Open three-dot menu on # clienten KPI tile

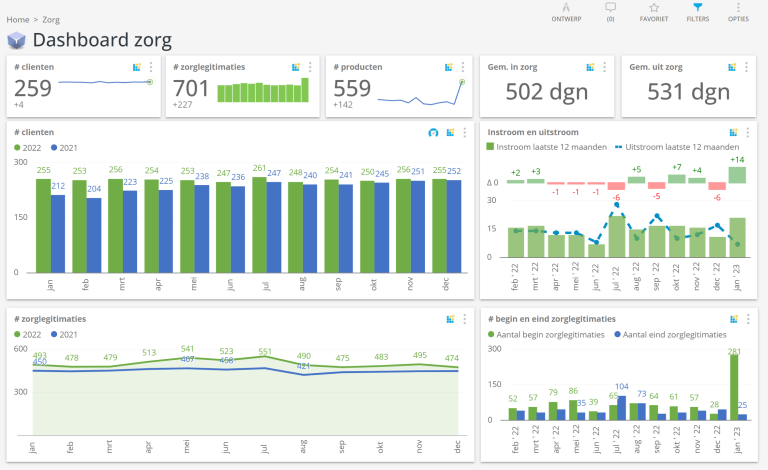point(151,67)
